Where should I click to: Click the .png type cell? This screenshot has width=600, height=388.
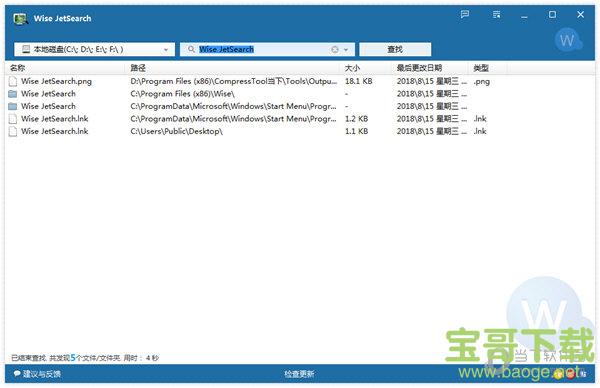481,81
